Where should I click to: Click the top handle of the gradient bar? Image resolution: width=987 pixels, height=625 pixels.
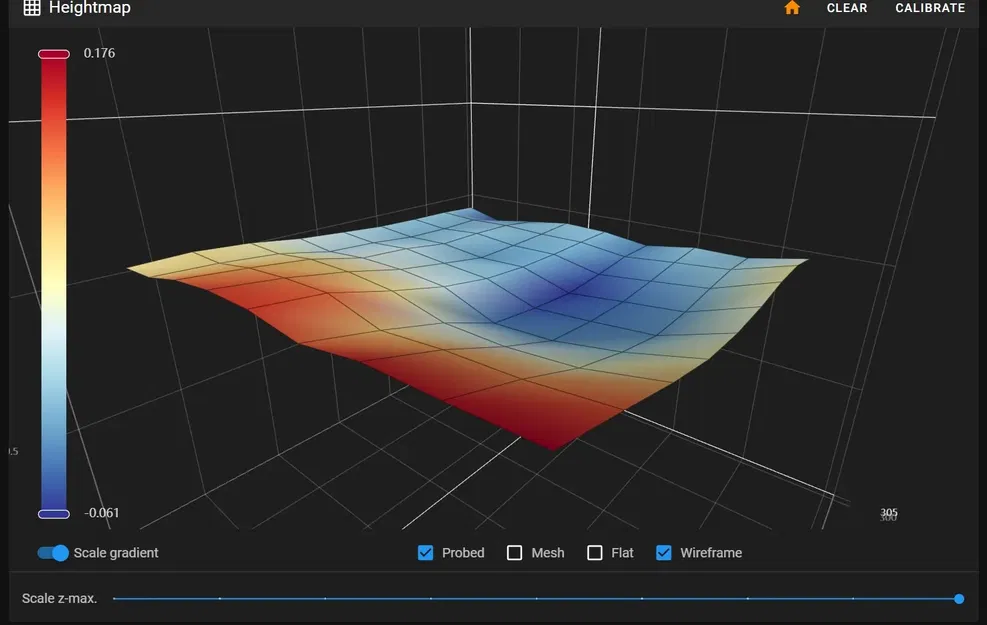pos(52,54)
